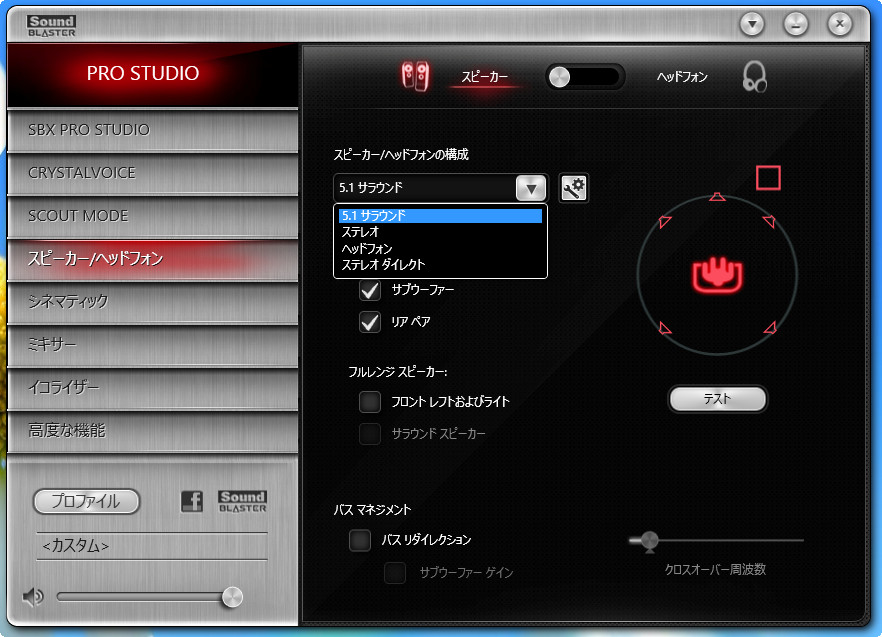Click the listener head icon in circle
882x637 pixels.
pos(717,275)
